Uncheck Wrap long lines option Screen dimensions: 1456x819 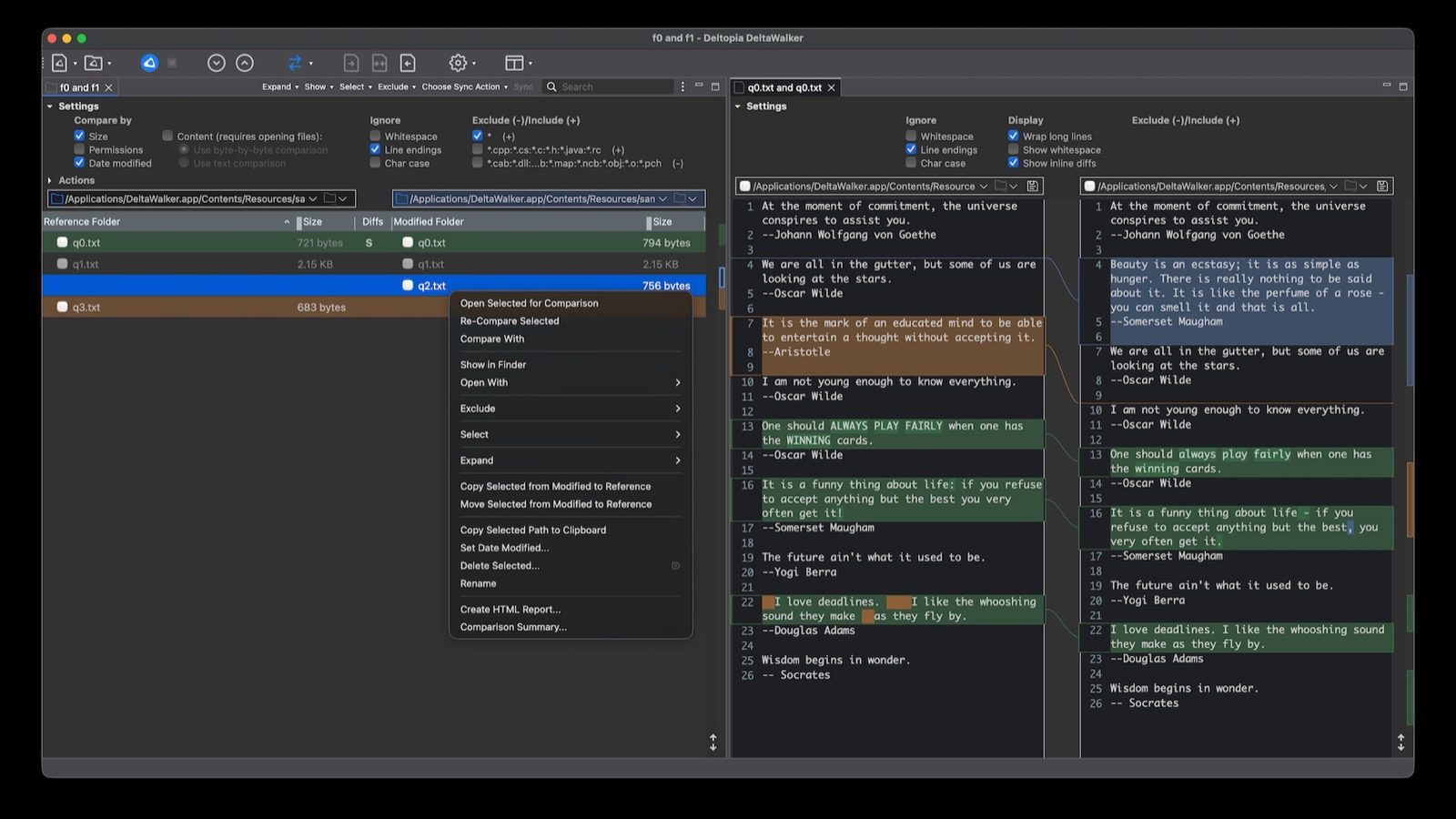(1013, 136)
